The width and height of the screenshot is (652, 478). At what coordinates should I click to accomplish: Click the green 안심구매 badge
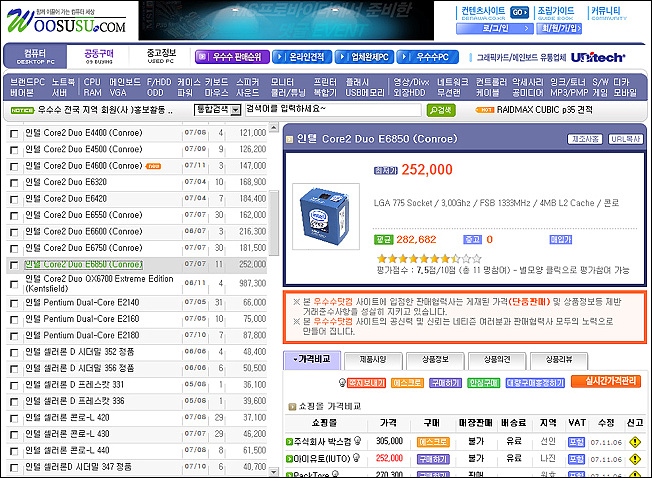pyautogui.click(x=483, y=383)
